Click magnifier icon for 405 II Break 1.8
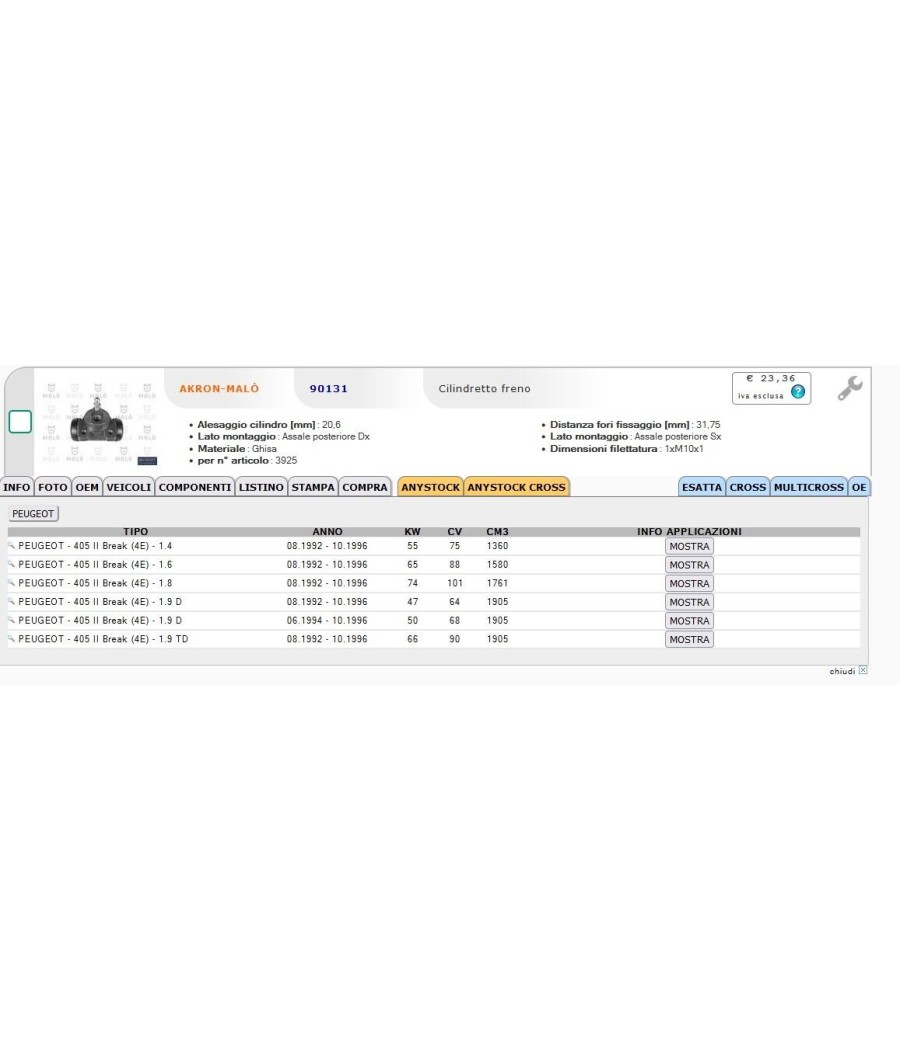 pos(11,583)
